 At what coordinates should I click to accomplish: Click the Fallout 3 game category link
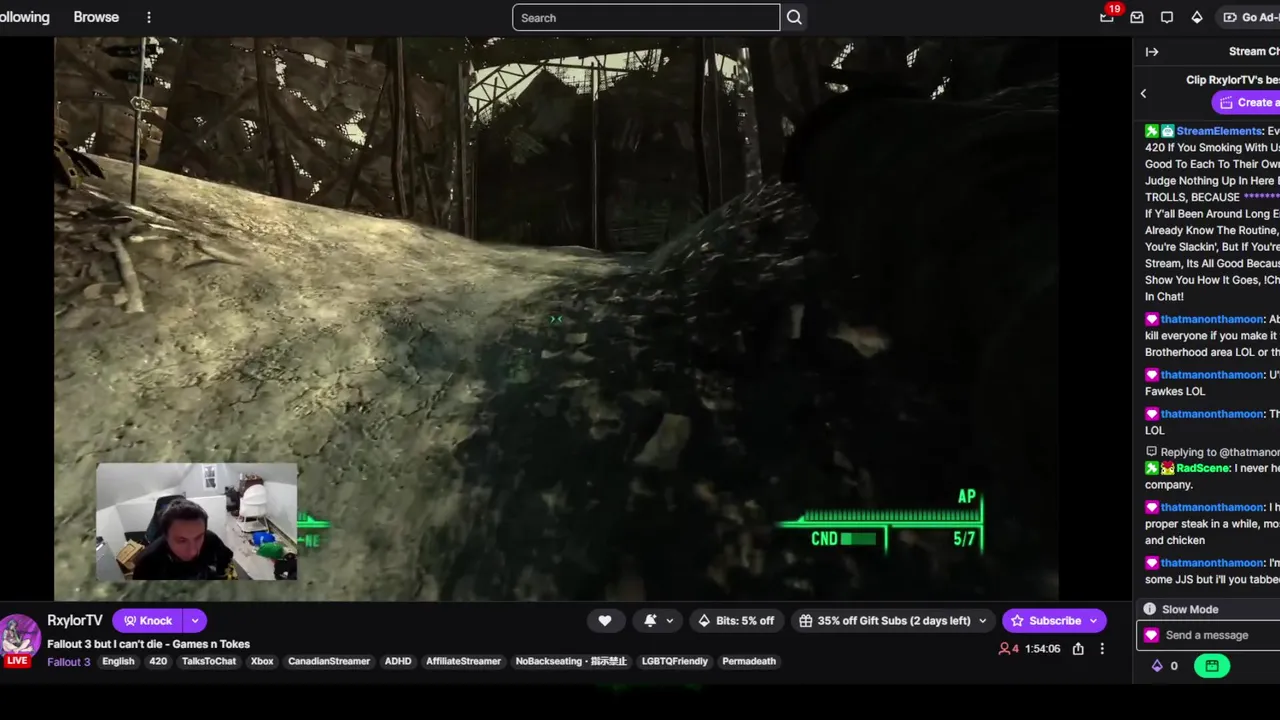68,662
